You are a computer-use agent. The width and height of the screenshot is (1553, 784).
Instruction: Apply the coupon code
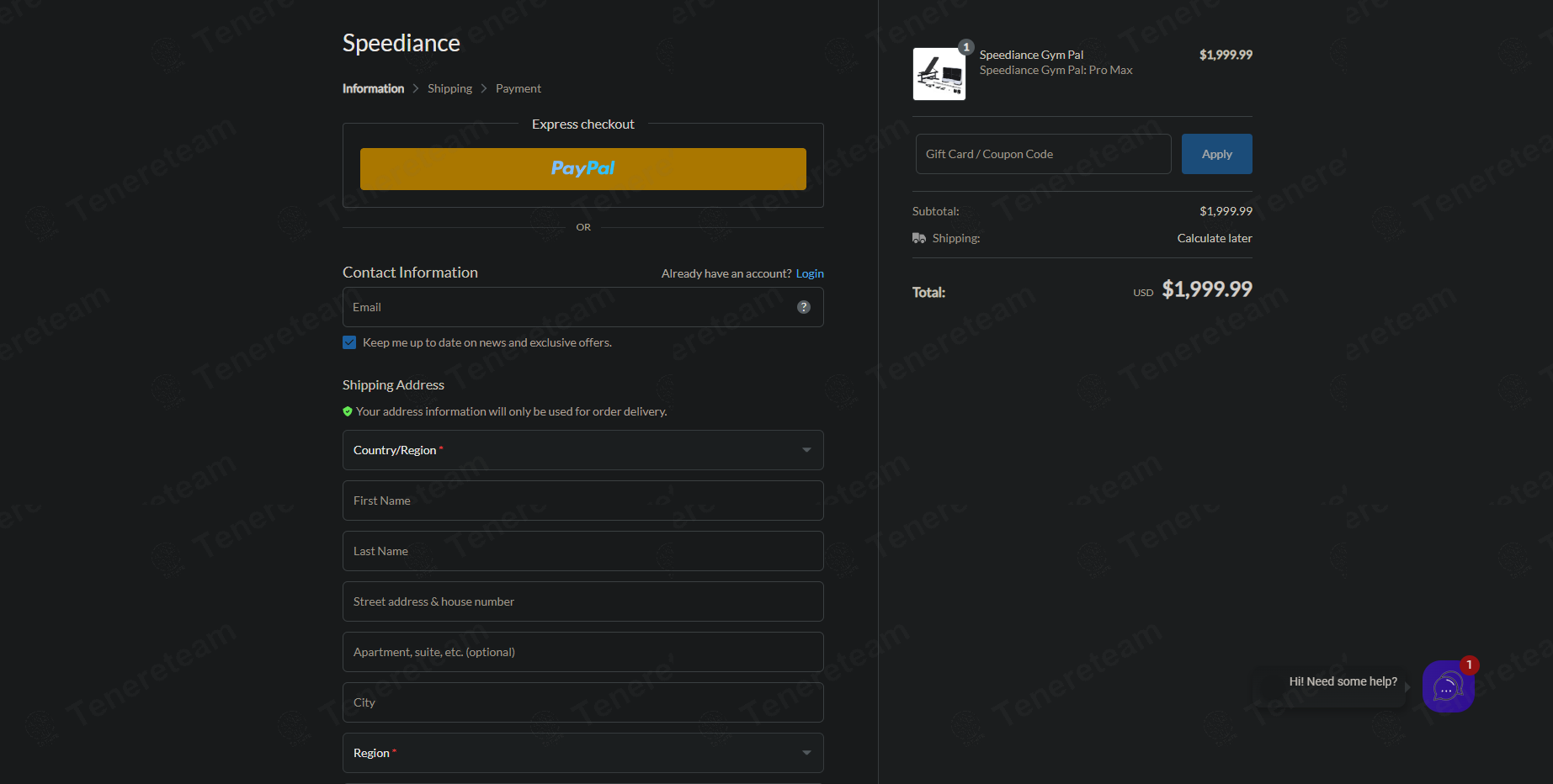click(x=1216, y=154)
